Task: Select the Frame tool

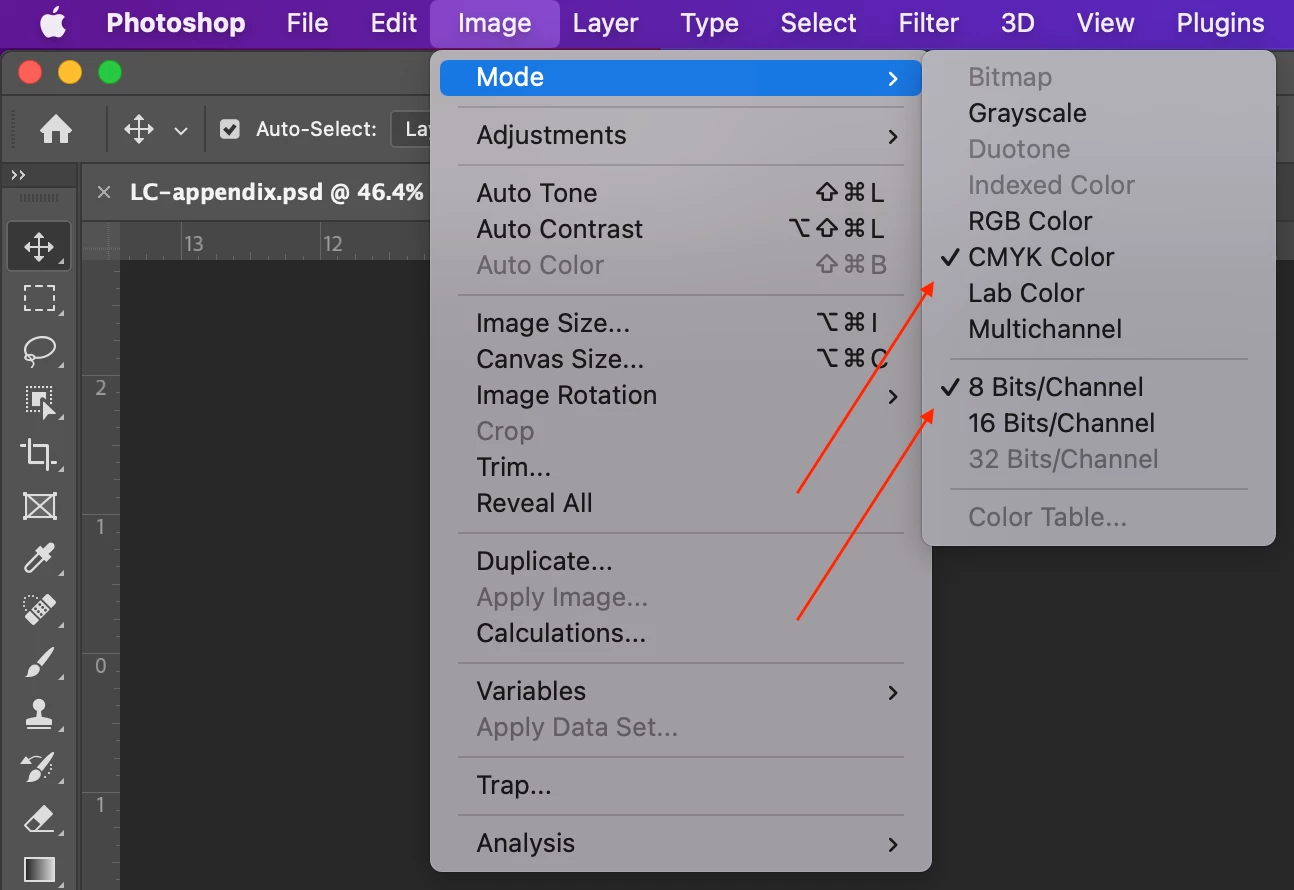Action: pos(39,506)
